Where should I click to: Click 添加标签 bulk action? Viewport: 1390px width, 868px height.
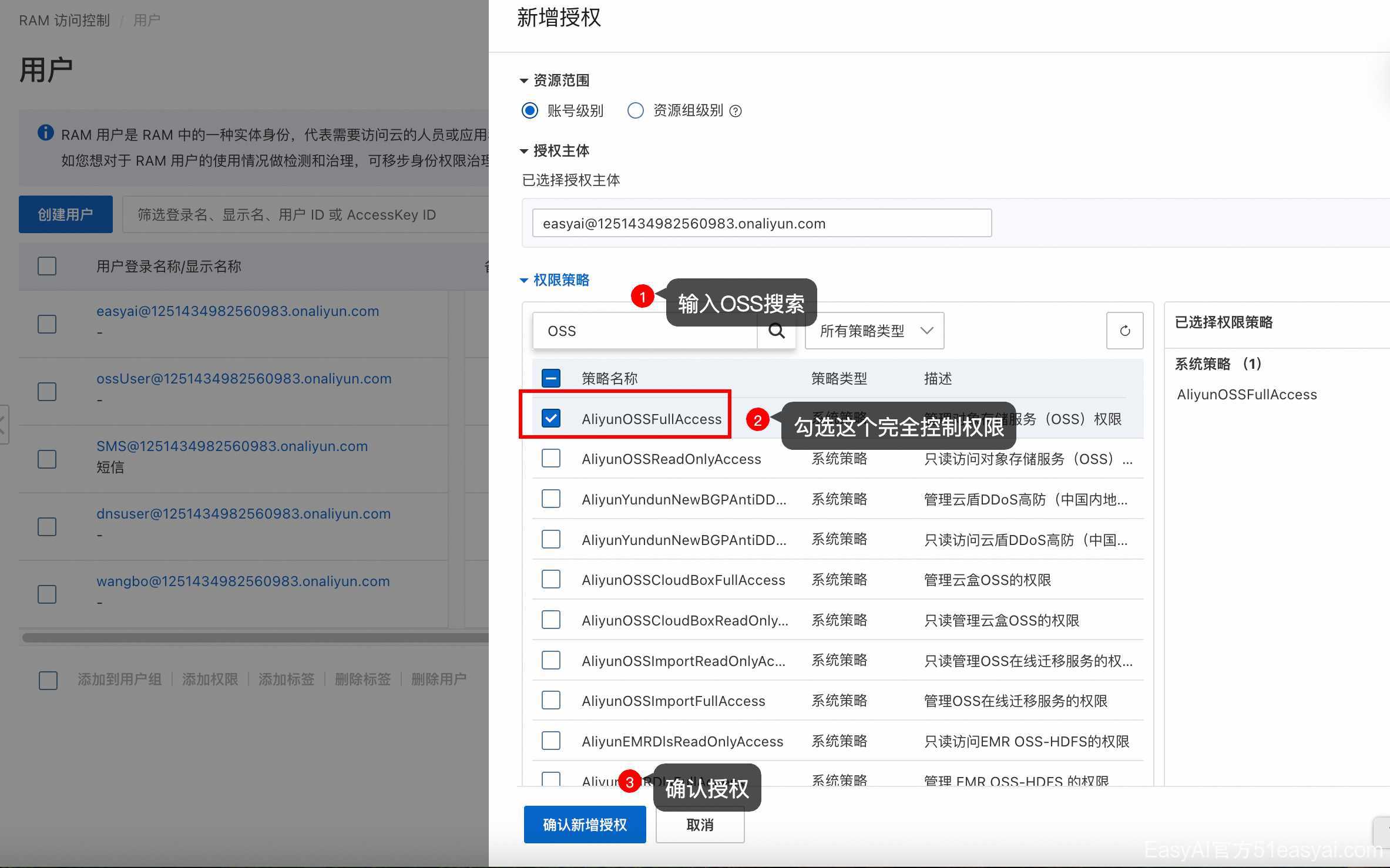pyautogui.click(x=286, y=679)
